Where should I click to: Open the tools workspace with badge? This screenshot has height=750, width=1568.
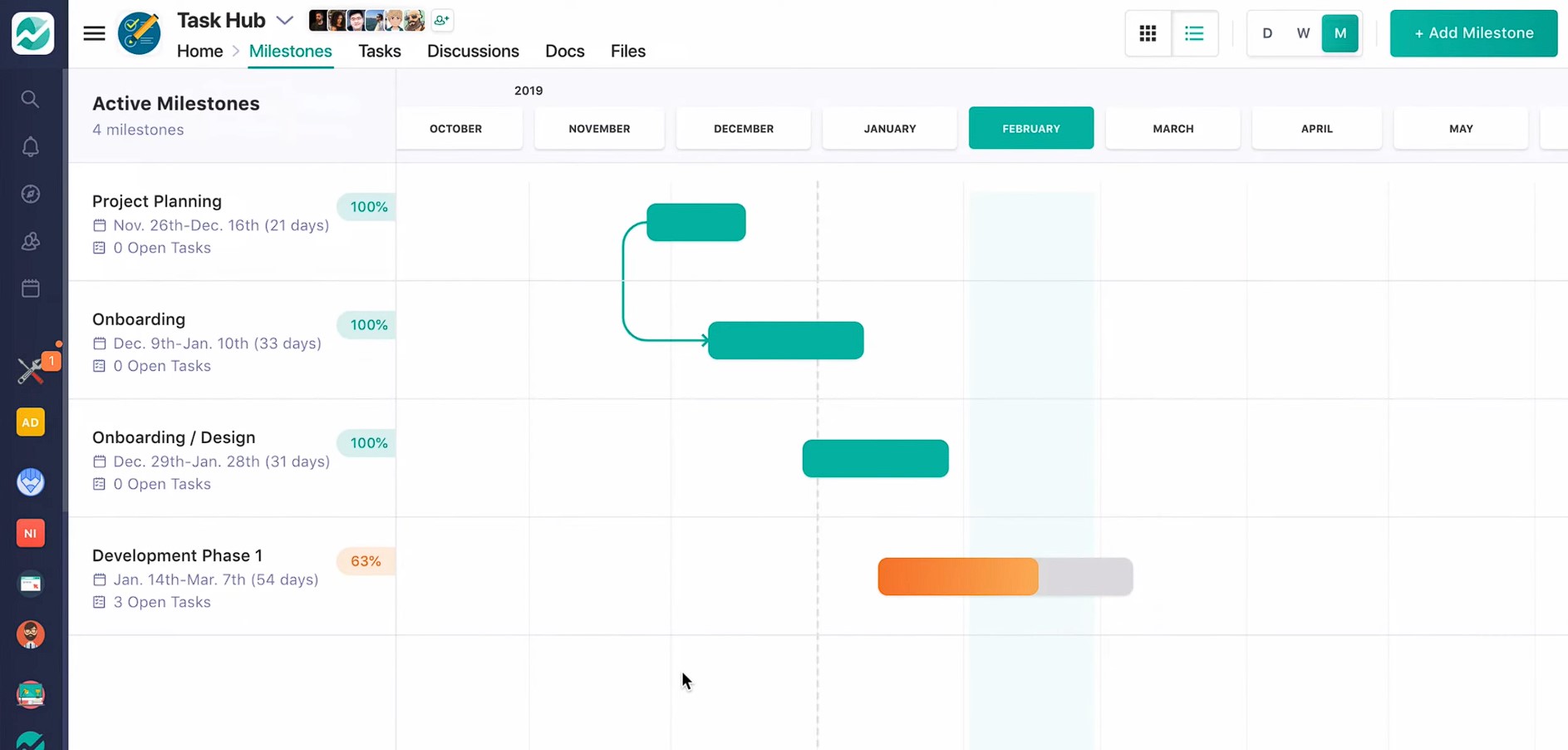click(32, 370)
